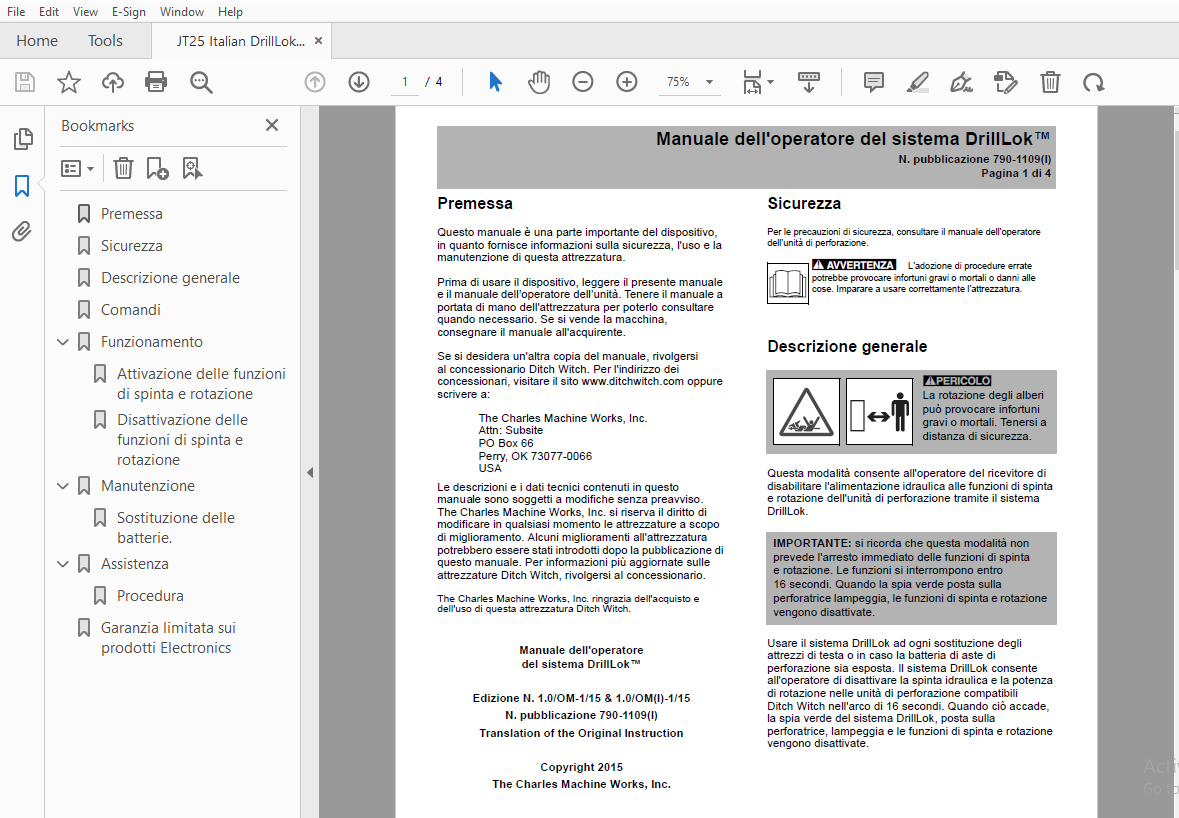Open the Edit menu

click(x=49, y=11)
